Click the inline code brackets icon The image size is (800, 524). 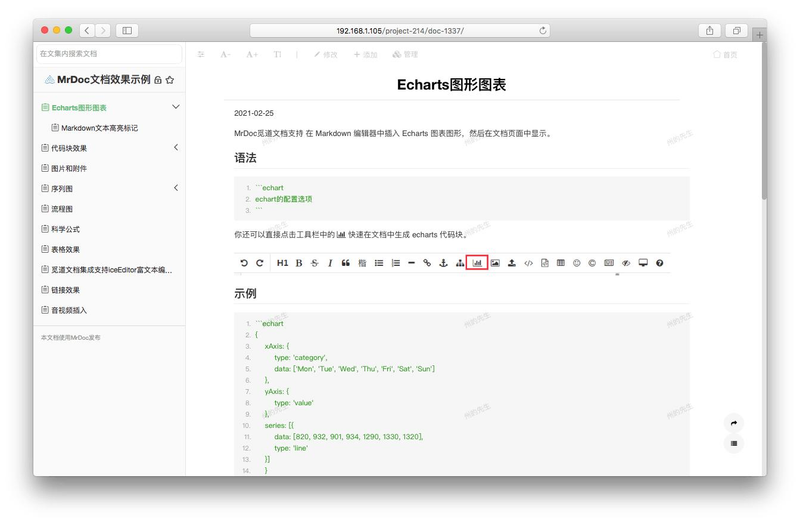click(529, 263)
